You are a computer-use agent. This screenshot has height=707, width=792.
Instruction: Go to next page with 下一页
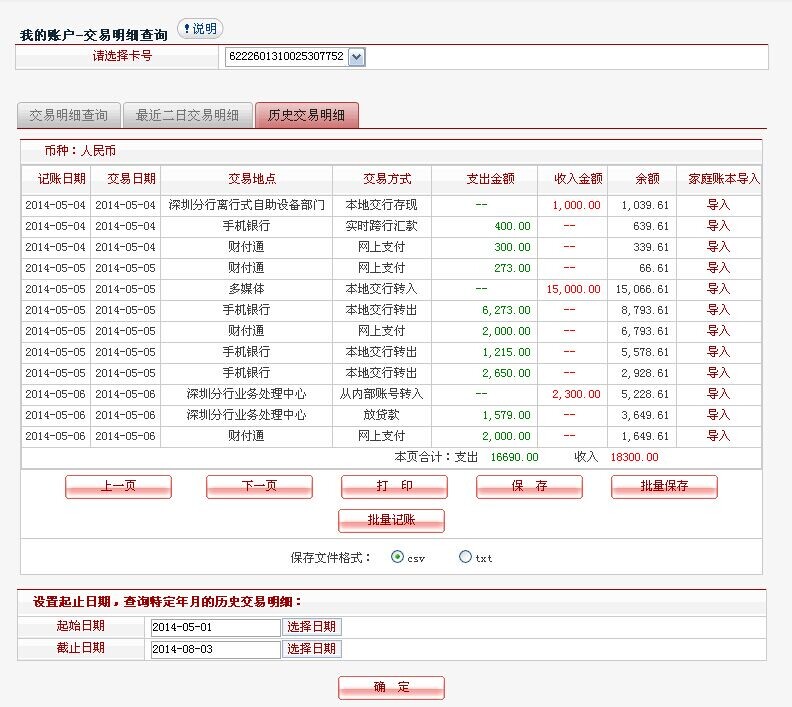(x=259, y=487)
